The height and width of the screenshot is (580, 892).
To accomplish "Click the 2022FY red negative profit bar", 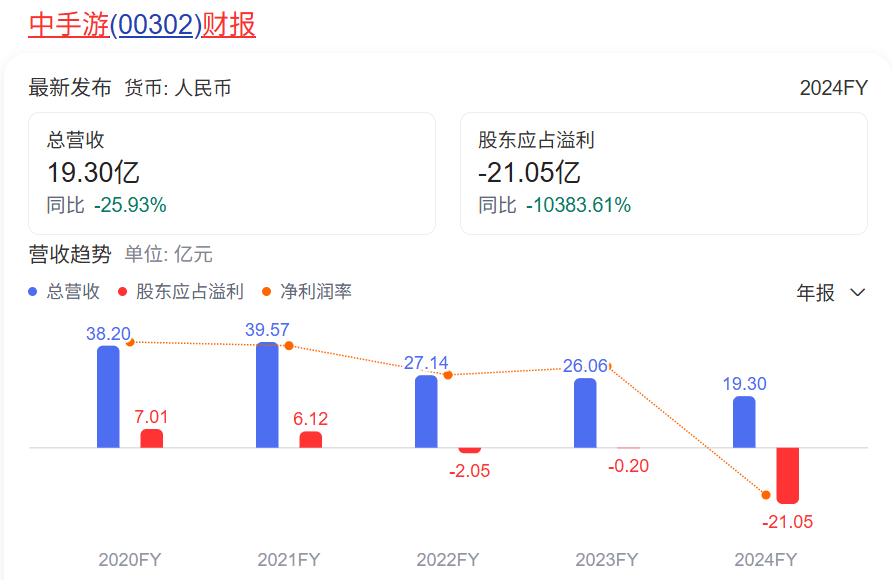I will pyautogui.click(x=470, y=450).
